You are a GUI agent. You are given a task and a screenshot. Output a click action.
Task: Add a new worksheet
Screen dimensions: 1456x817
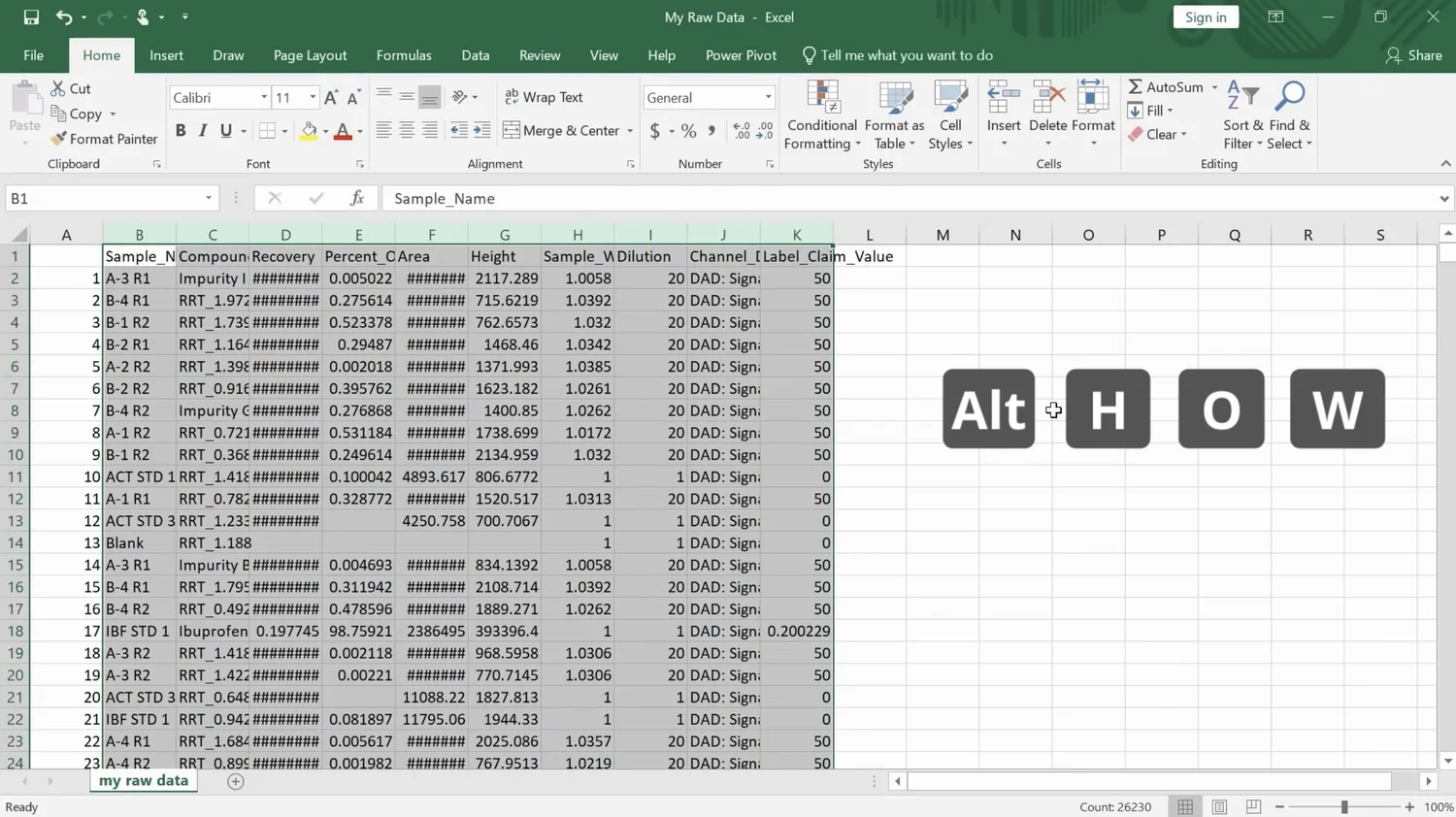pyautogui.click(x=235, y=780)
